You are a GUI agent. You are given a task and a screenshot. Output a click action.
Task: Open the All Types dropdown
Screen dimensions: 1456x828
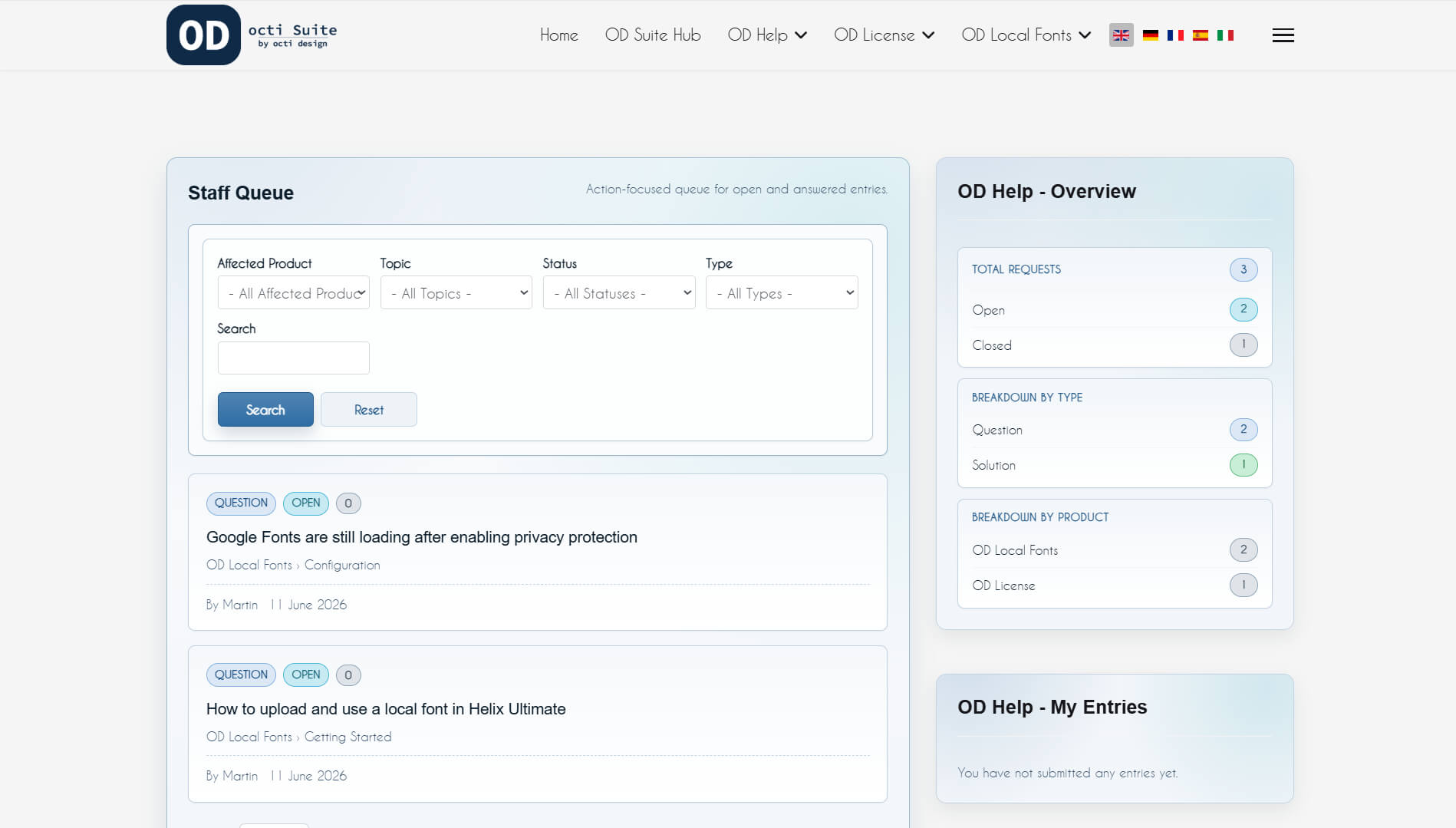782,293
